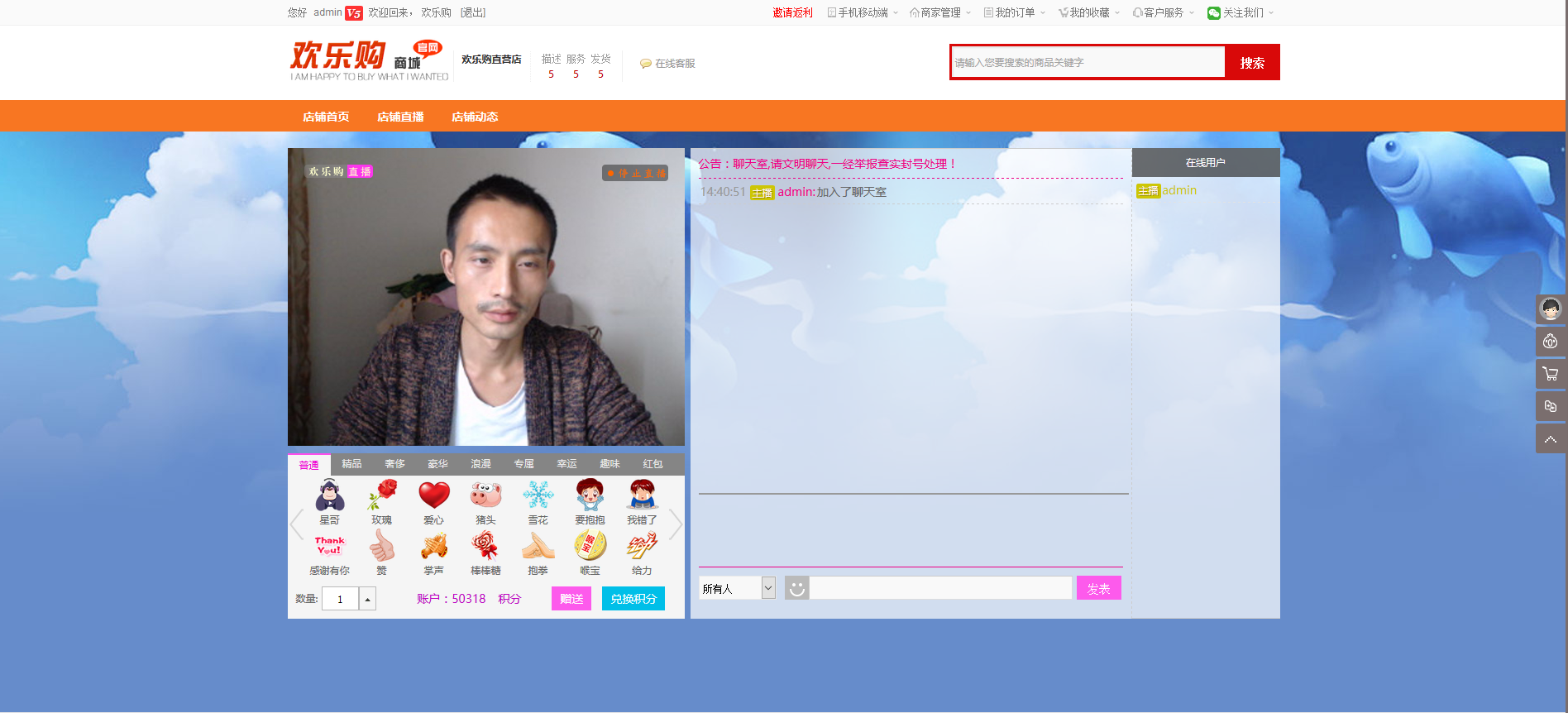Image resolution: width=1568 pixels, height=713 pixels.
Task: Open the 我的订单 dropdown
Action: point(1015,12)
